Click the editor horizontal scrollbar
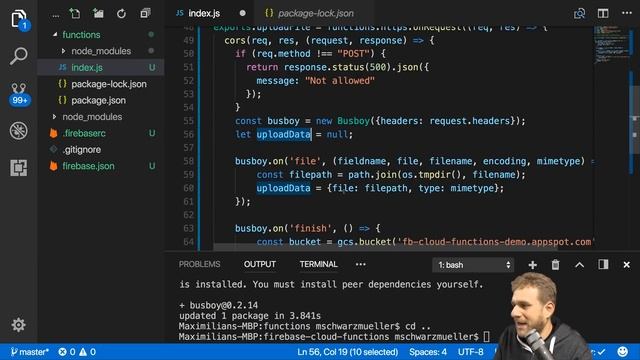Viewport: 640px width, 360px height. point(385,248)
